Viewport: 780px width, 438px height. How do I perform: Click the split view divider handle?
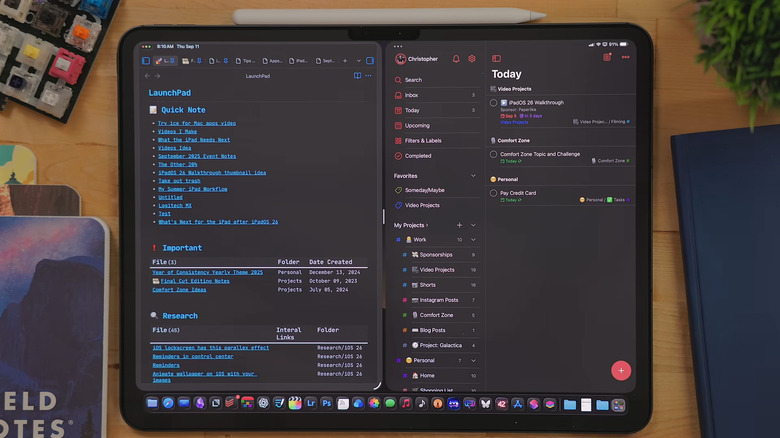click(x=384, y=217)
